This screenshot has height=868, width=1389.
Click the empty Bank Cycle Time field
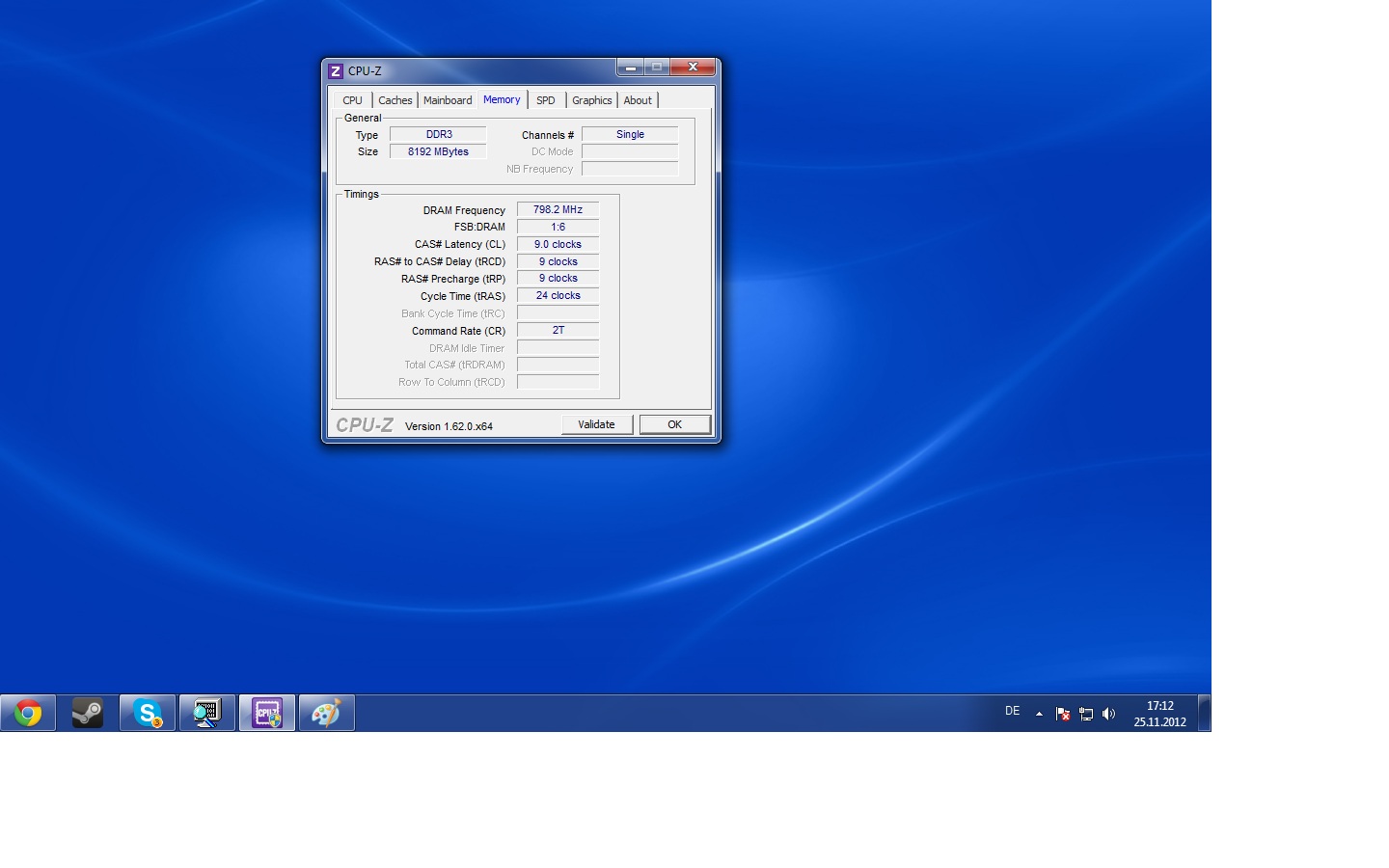coord(558,312)
